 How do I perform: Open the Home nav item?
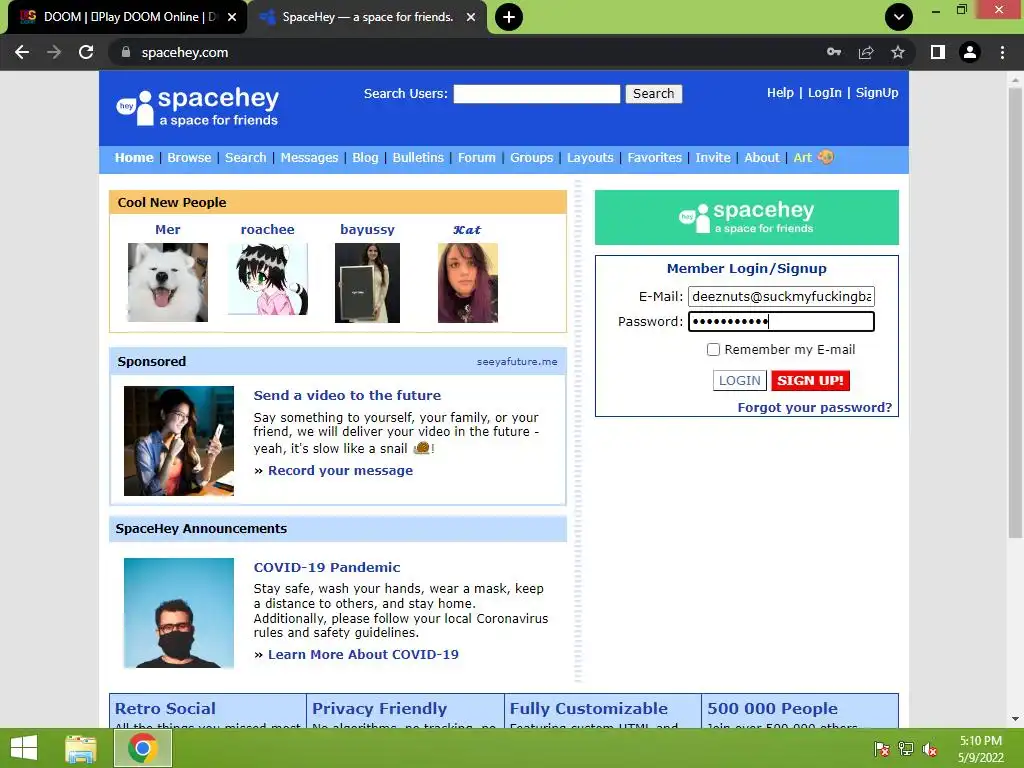[x=134, y=157]
